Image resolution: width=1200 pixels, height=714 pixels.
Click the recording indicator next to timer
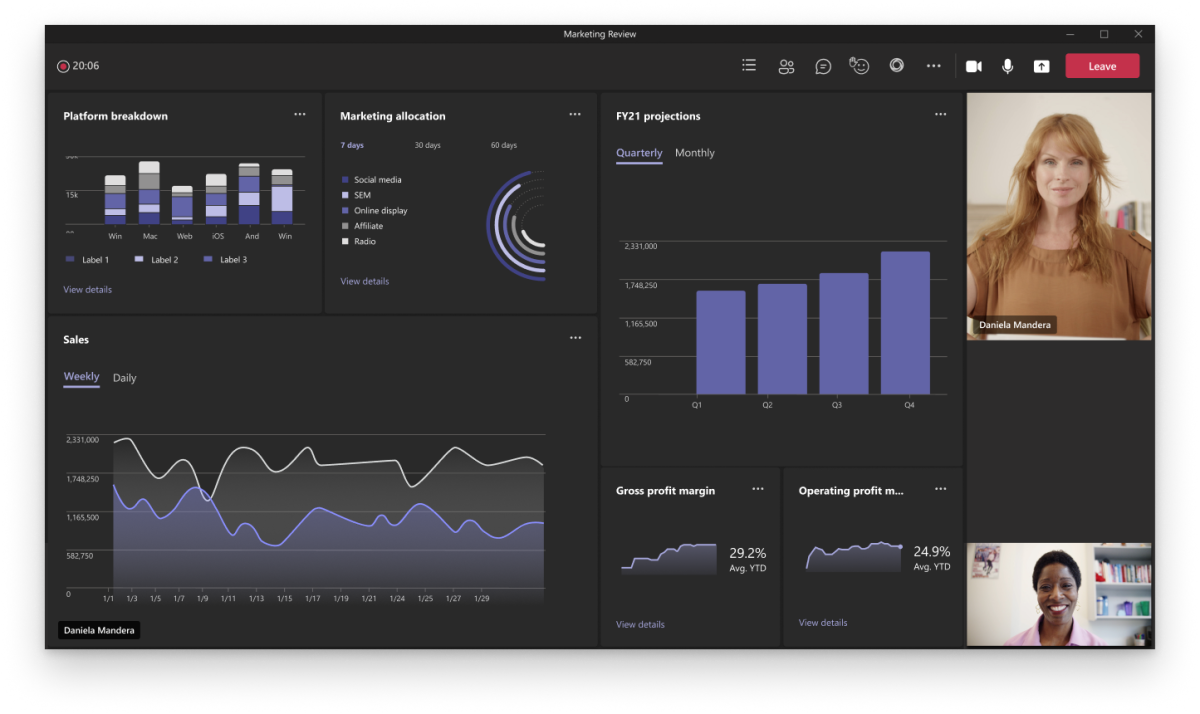[x=63, y=66]
